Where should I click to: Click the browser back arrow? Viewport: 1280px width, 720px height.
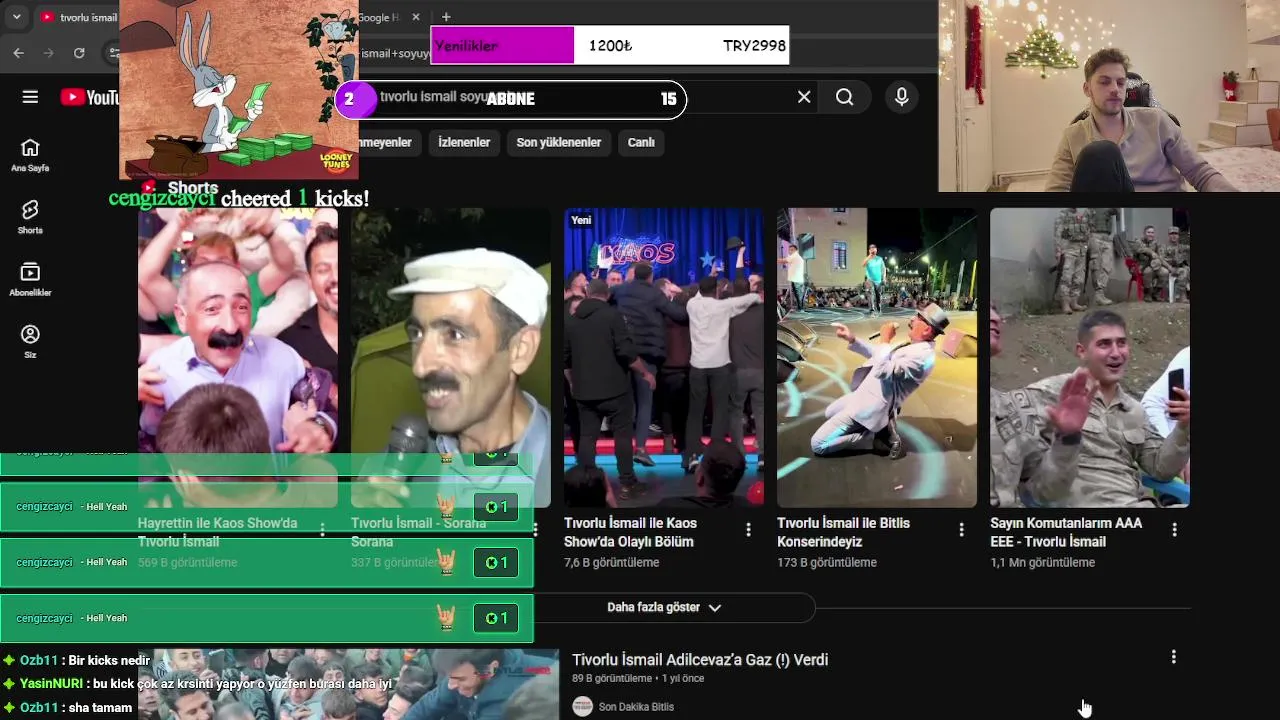coord(18,53)
